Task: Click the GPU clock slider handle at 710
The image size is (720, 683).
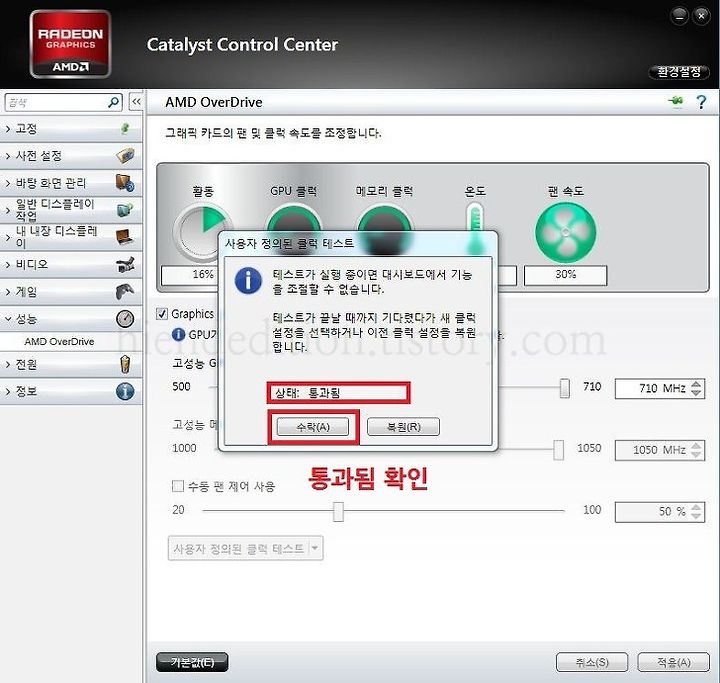Action: click(564, 388)
